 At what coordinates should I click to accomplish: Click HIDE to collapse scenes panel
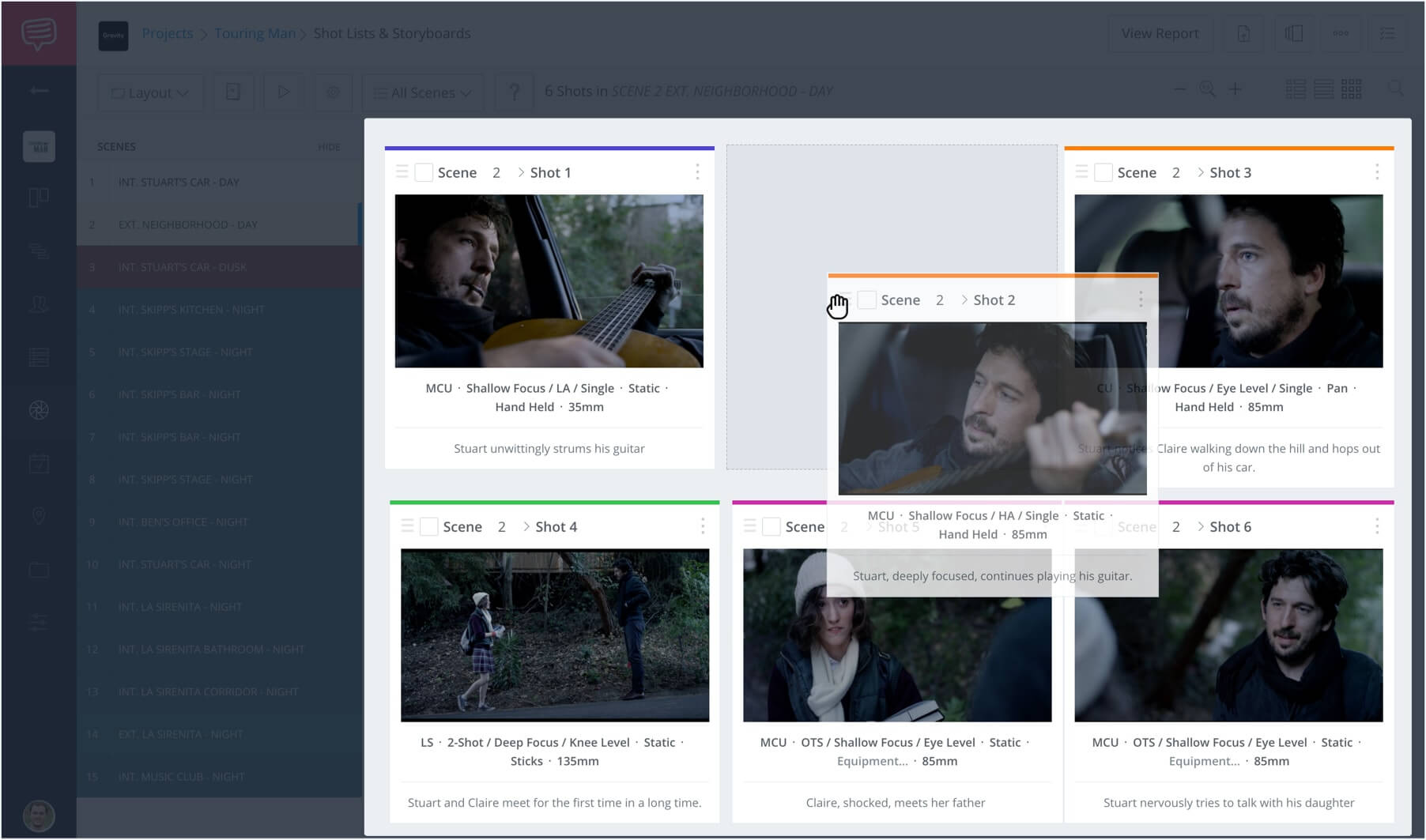(x=329, y=147)
